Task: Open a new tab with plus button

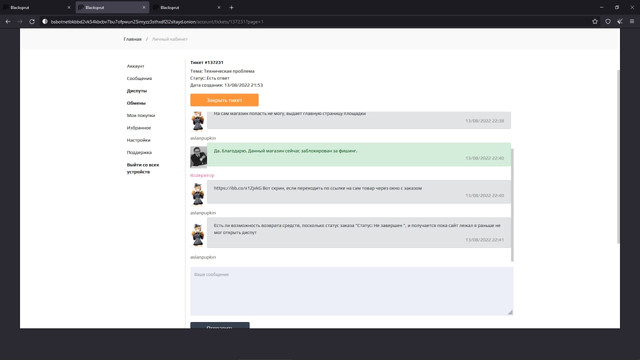Action: pos(231,7)
